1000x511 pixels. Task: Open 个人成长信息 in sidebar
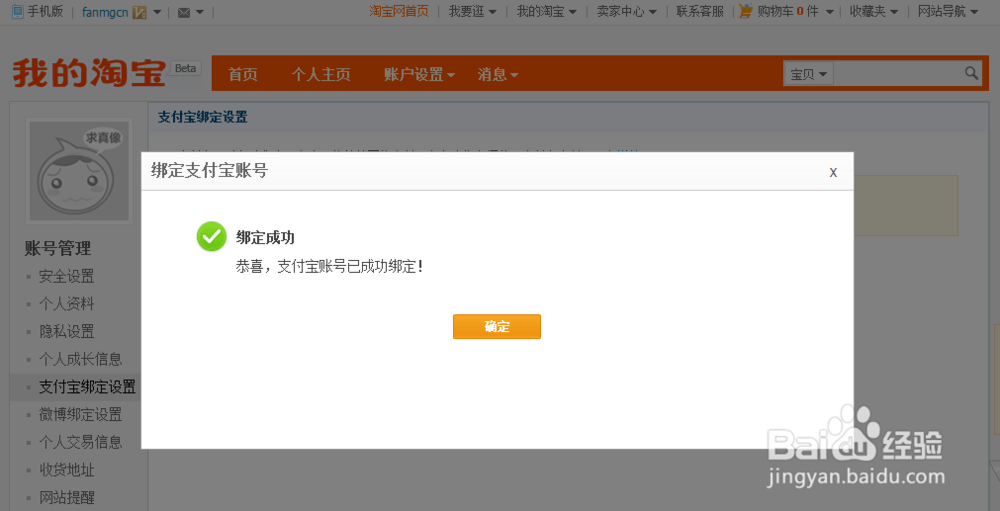click(x=80, y=359)
